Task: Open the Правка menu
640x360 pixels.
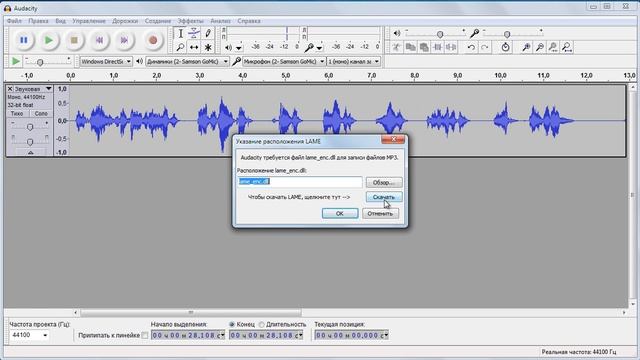Action: [x=38, y=21]
